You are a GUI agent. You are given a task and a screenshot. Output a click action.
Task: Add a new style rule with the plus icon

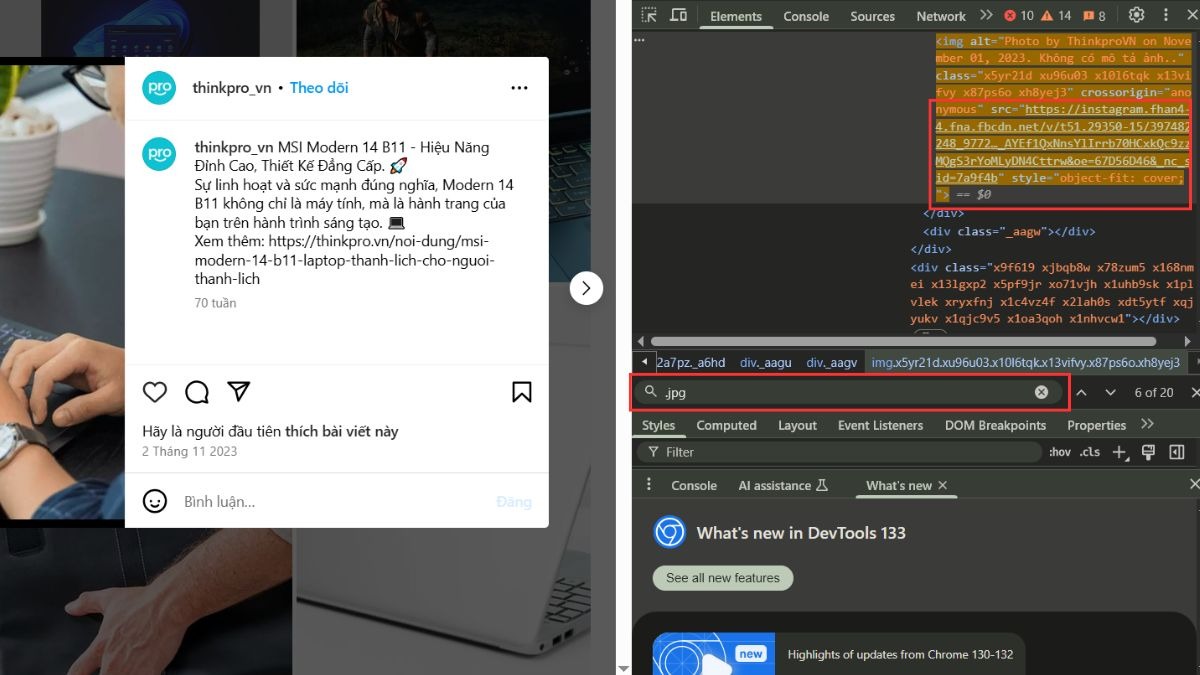tap(1120, 452)
